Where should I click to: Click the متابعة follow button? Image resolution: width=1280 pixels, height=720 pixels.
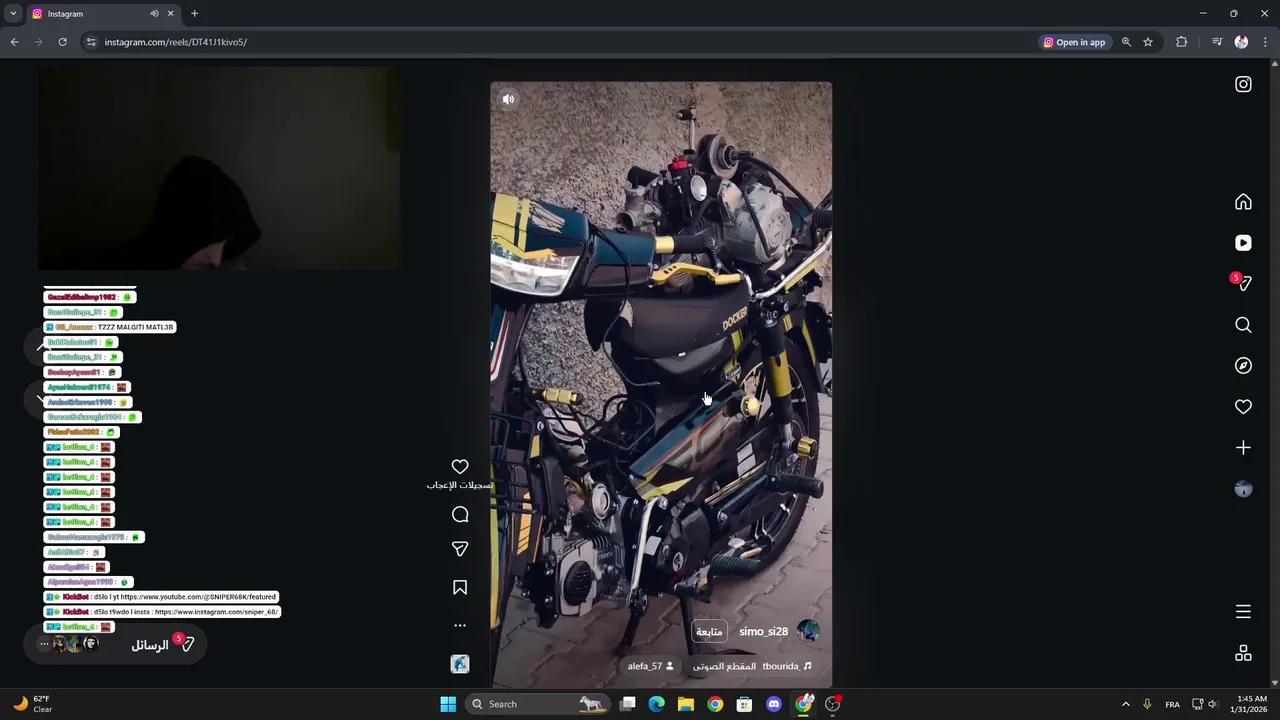click(709, 631)
